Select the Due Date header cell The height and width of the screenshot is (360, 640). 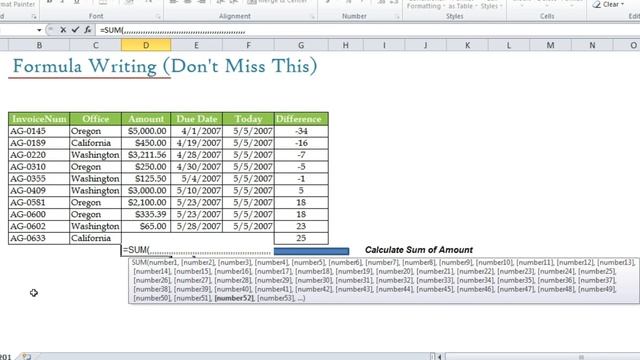pos(196,119)
